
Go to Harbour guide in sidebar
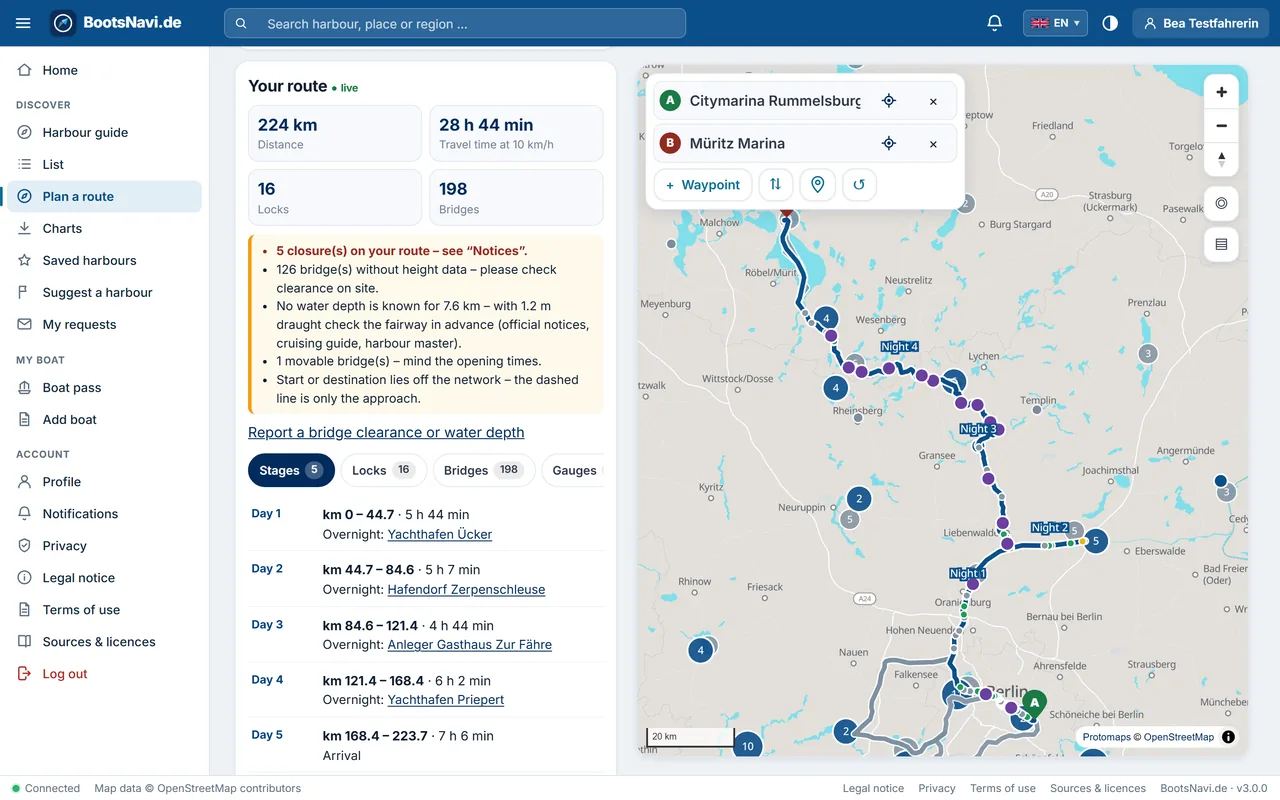point(104,132)
